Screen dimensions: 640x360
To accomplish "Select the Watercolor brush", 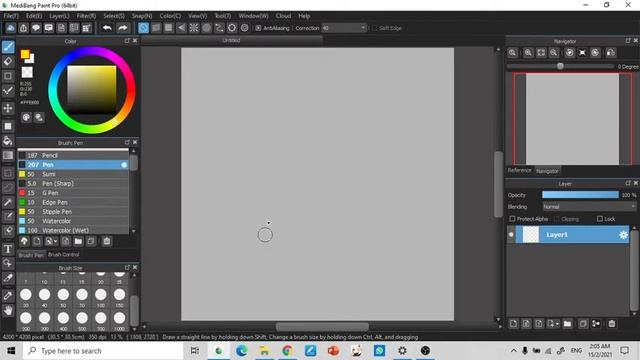I will coord(73,221).
